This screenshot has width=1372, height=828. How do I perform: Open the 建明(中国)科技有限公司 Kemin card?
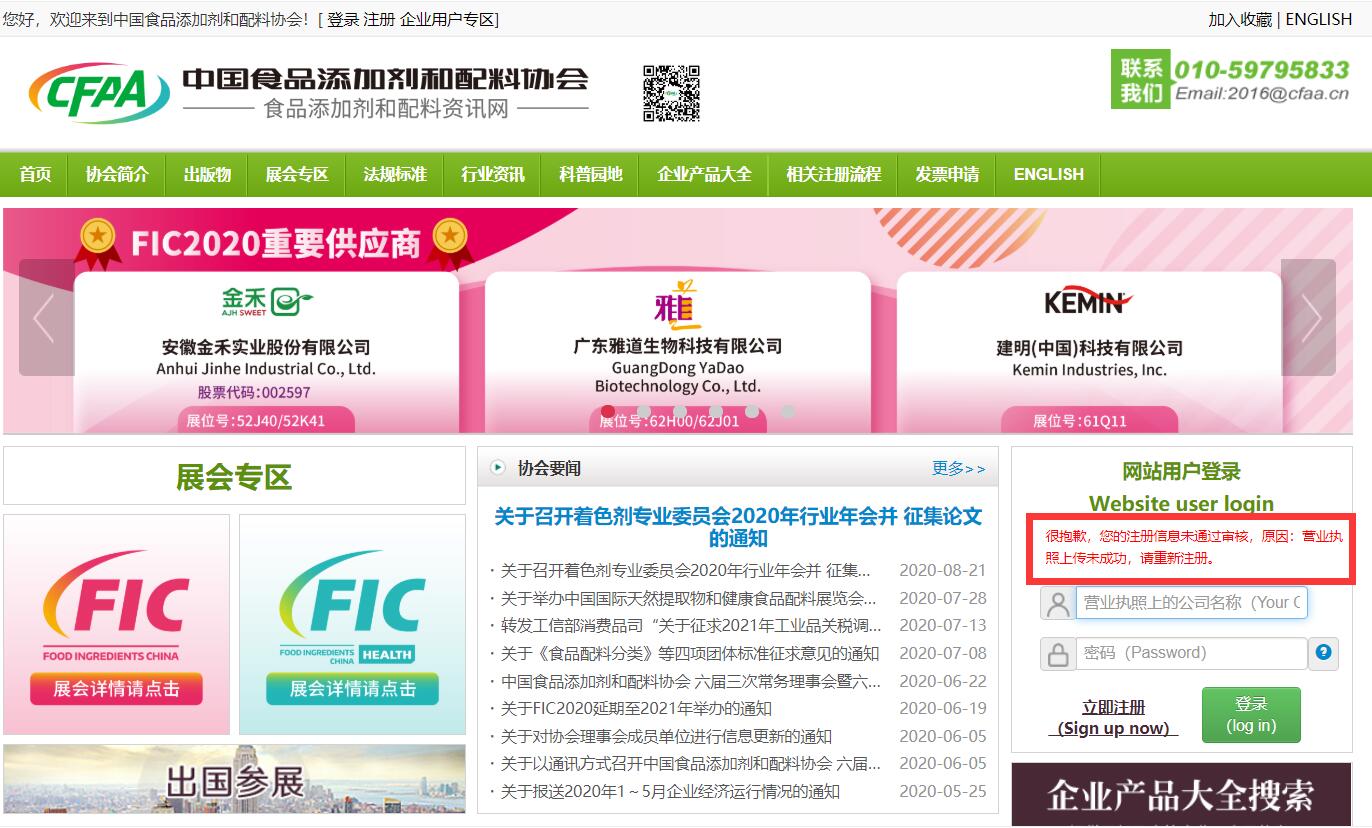(1089, 351)
